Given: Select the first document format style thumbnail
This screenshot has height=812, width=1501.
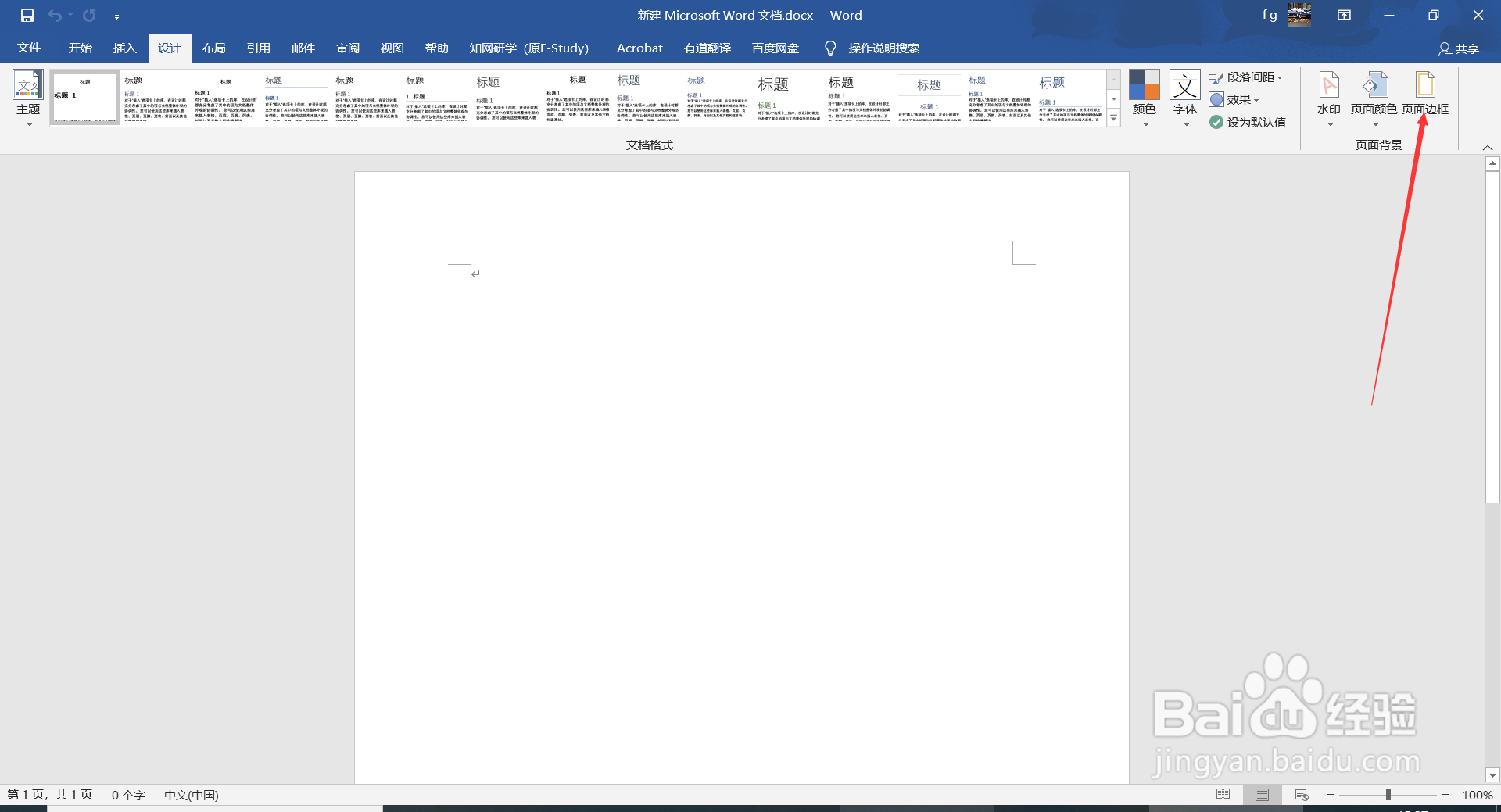Looking at the screenshot, I should pyautogui.click(x=85, y=98).
